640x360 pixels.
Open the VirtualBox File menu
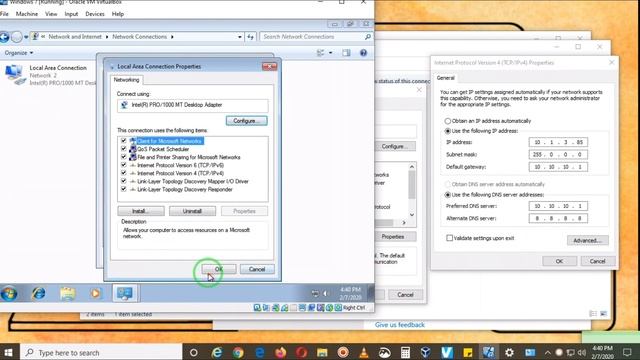[4, 14]
